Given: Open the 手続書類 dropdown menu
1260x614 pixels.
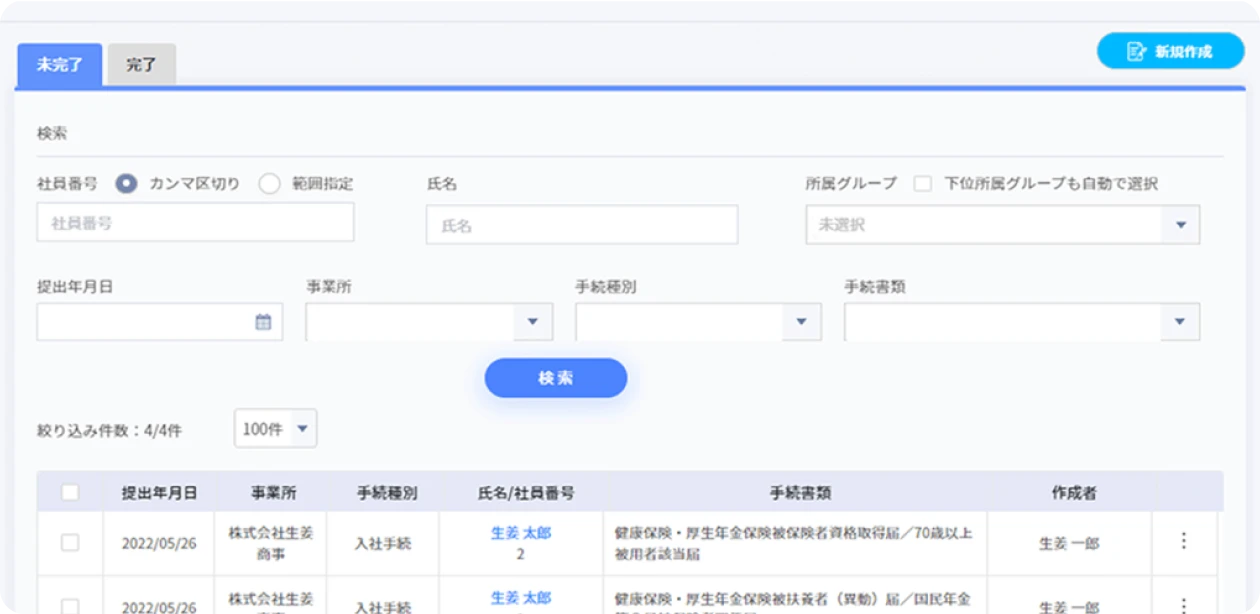Looking at the screenshot, I should coord(1179,322).
